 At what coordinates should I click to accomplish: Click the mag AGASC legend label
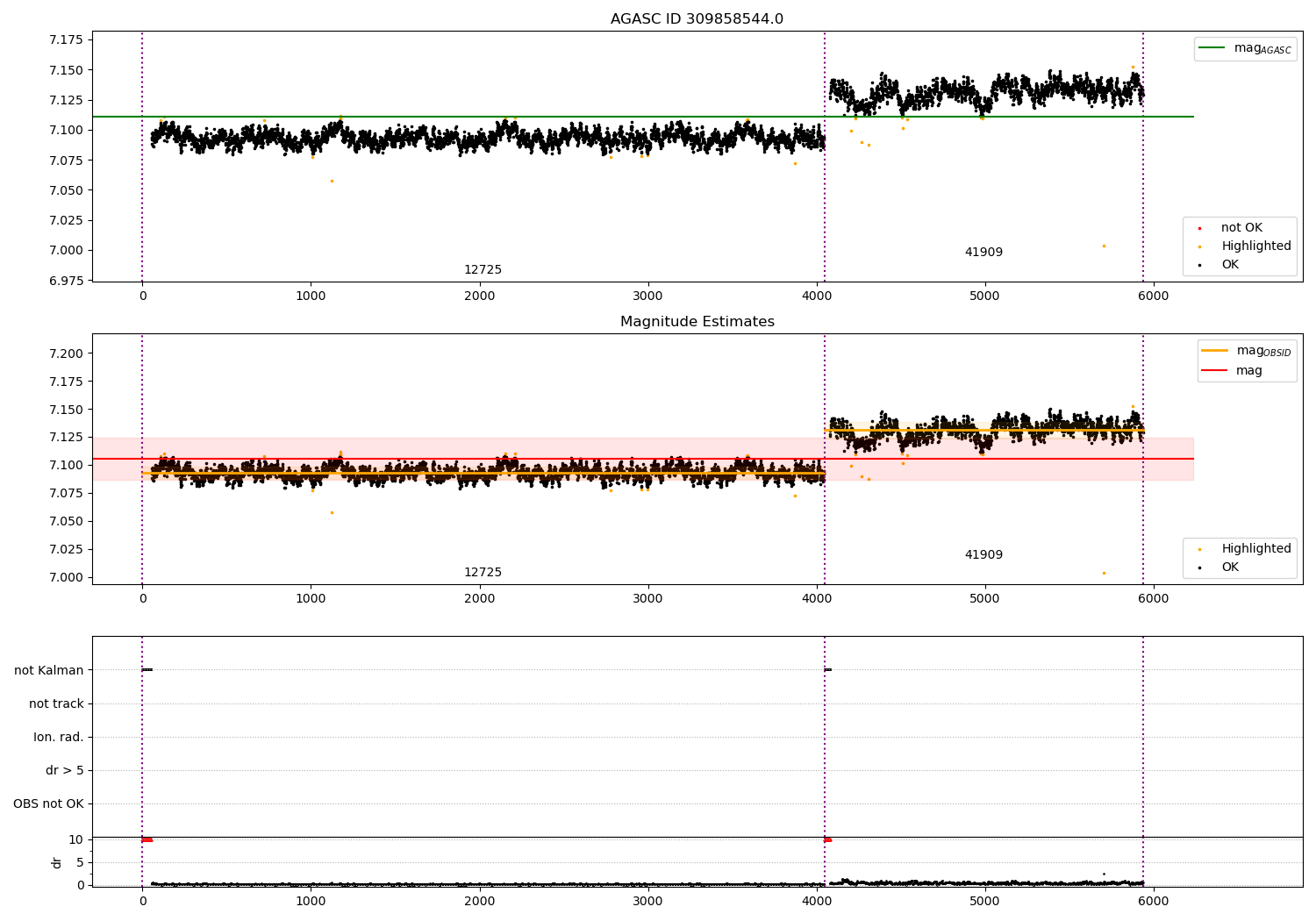(1262, 48)
